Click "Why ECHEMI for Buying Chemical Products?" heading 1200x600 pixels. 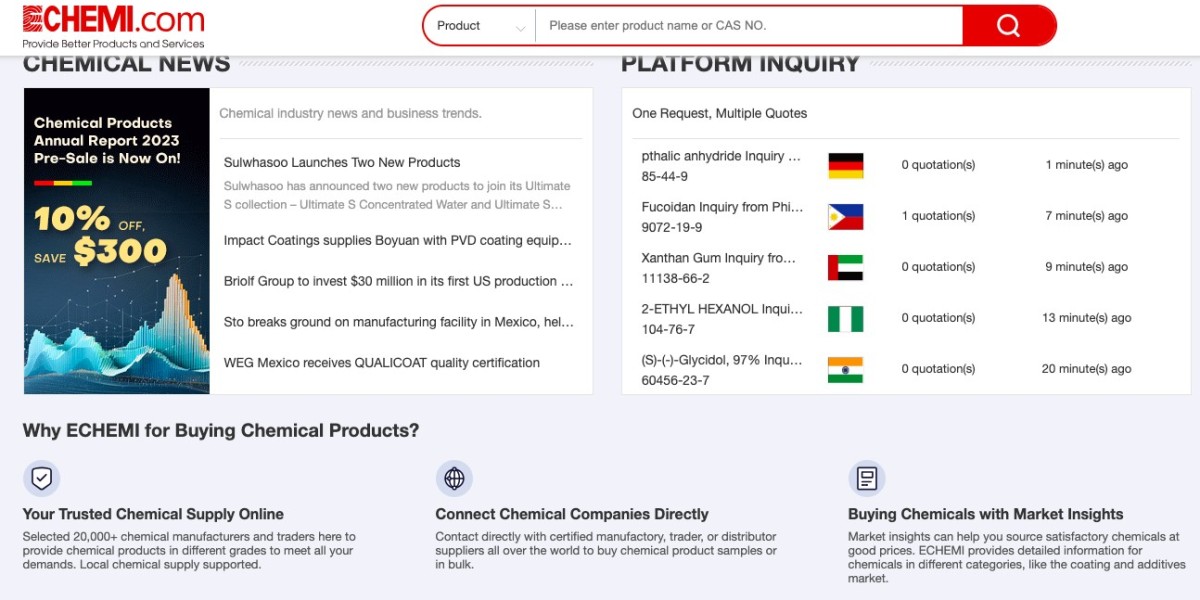[x=221, y=431]
